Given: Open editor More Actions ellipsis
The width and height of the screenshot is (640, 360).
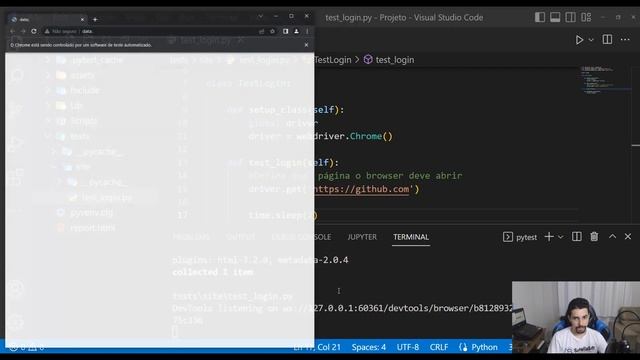Looking at the screenshot, I should 625,40.
